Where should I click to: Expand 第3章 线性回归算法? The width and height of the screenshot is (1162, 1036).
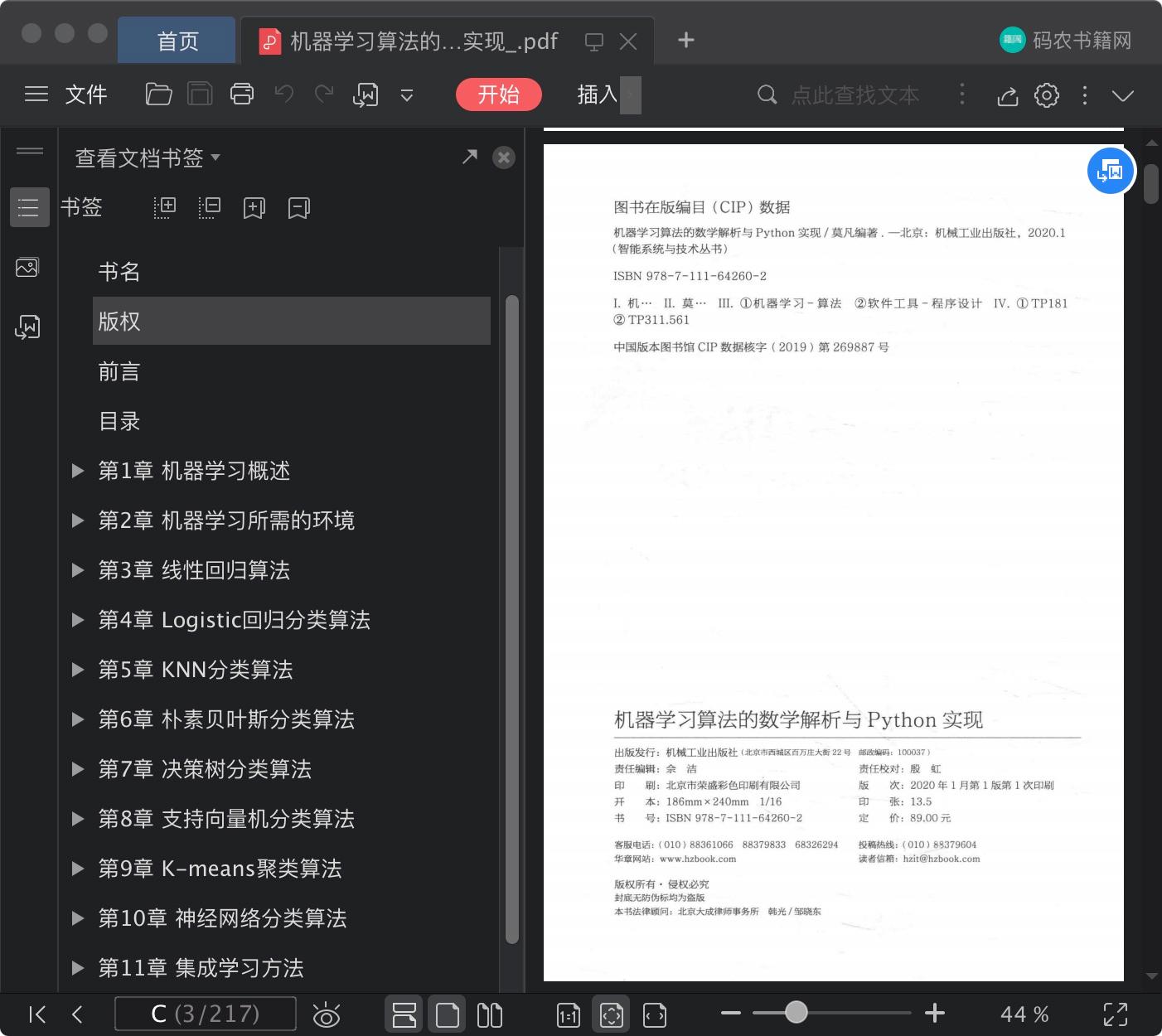pos(78,570)
